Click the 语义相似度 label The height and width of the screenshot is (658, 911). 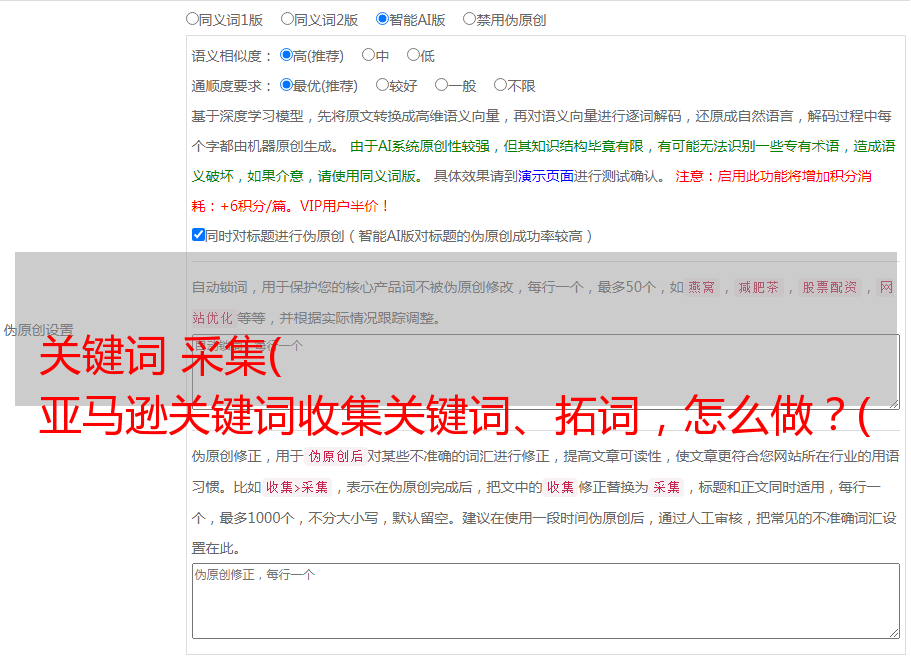pos(232,56)
